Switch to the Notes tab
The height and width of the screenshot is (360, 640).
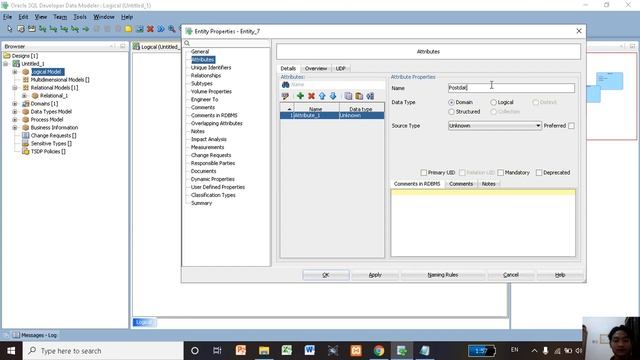tap(489, 184)
